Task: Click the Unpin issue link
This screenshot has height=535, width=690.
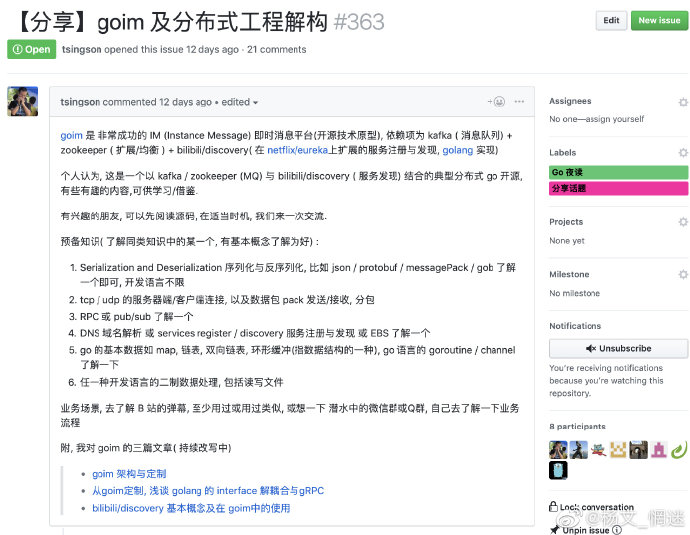Action: [585, 530]
